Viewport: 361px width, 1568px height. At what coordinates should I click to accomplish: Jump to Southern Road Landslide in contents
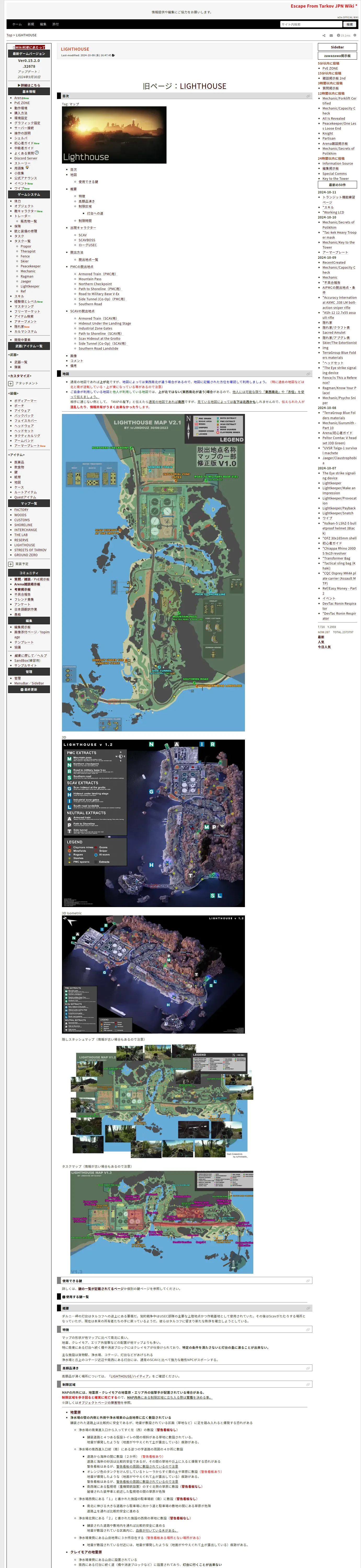pyautogui.click(x=98, y=349)
